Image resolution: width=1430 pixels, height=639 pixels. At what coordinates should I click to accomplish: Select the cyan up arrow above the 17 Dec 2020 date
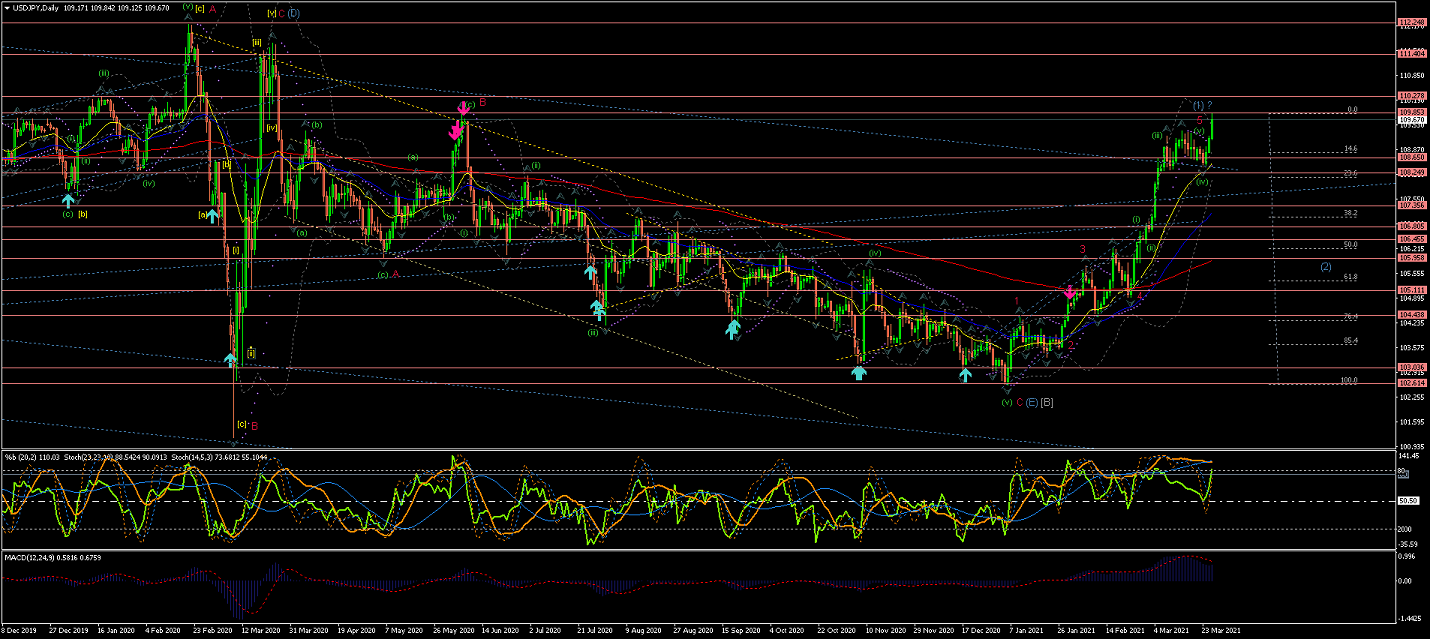(x=965, y=375)
